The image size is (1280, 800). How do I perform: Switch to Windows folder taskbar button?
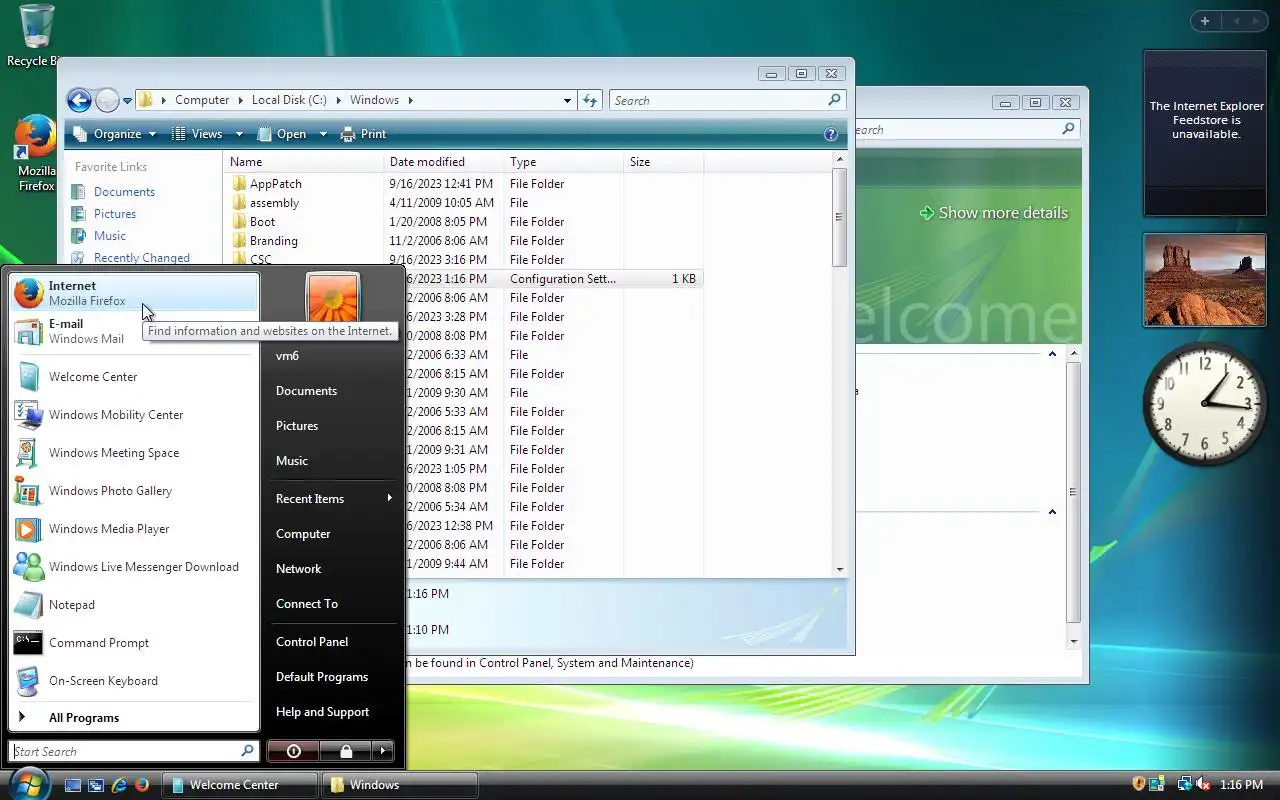tap(400, 785)
